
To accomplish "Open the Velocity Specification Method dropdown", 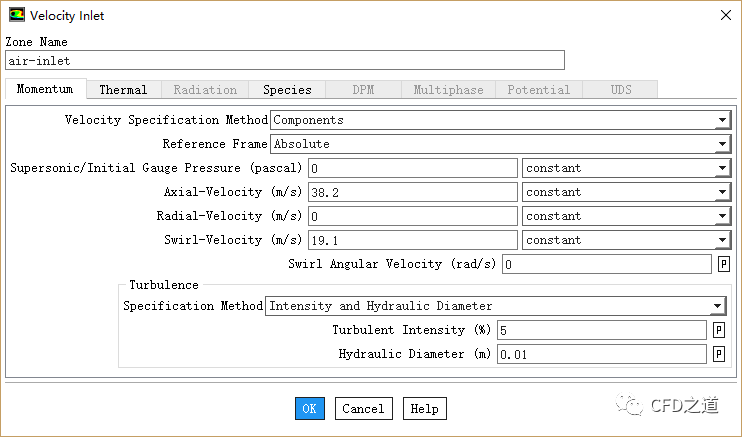I will 500,120.
